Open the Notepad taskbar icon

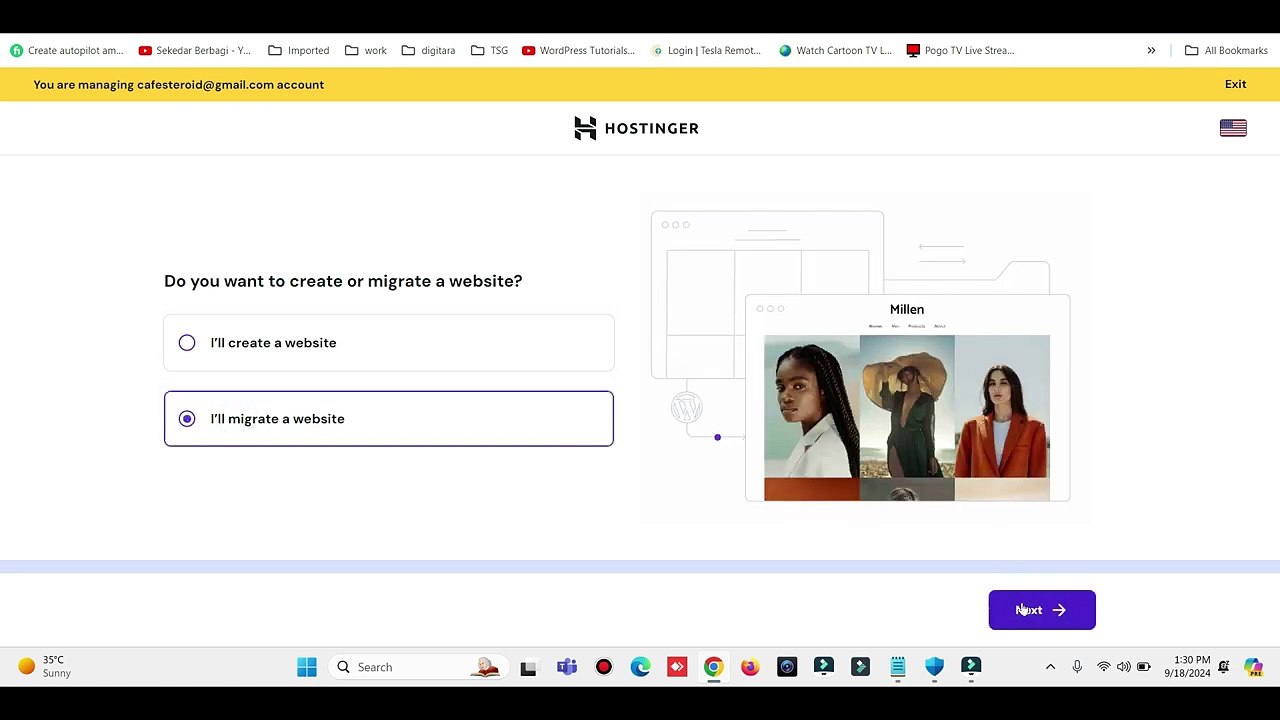tap(897, 667)
